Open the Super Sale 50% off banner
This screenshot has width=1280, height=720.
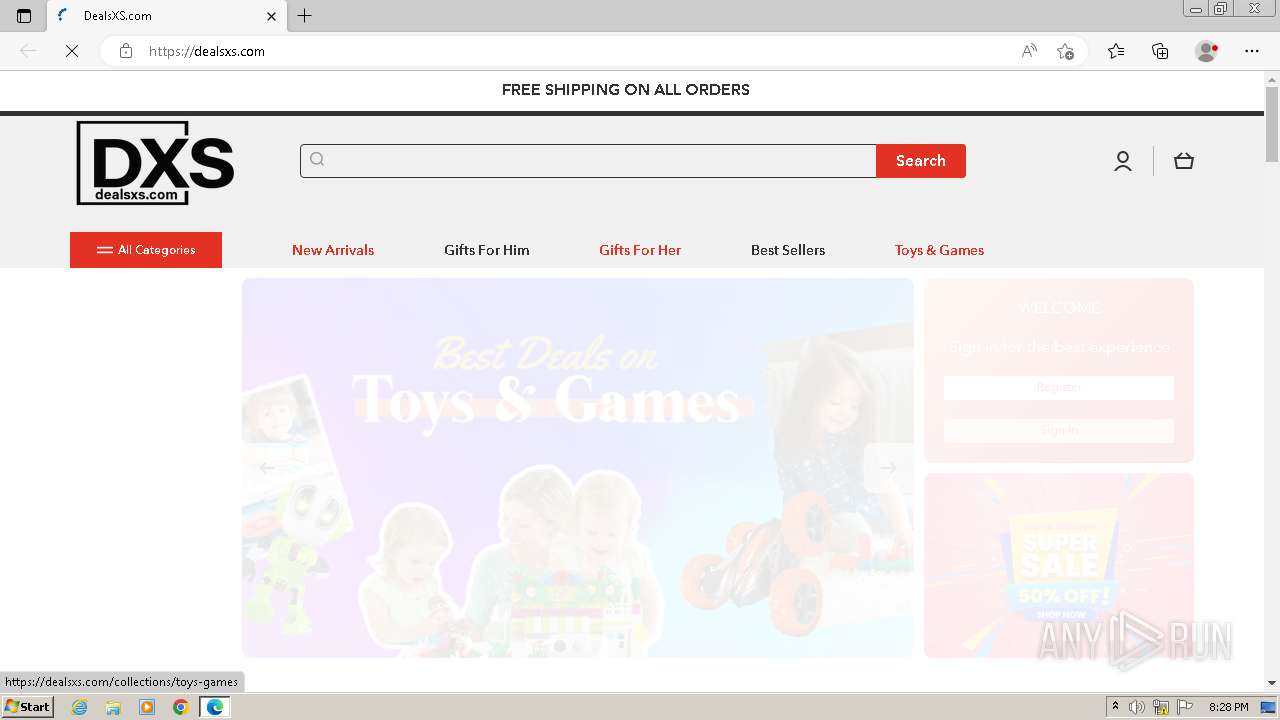[x=1059, y=565]
